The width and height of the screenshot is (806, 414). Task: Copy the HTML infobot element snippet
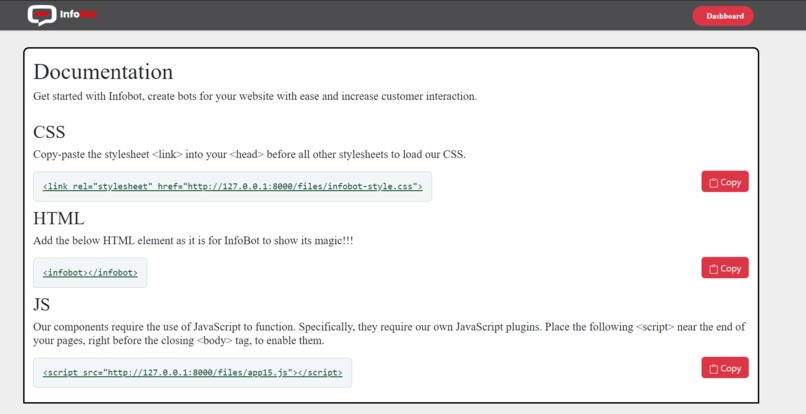click(725, 268)
